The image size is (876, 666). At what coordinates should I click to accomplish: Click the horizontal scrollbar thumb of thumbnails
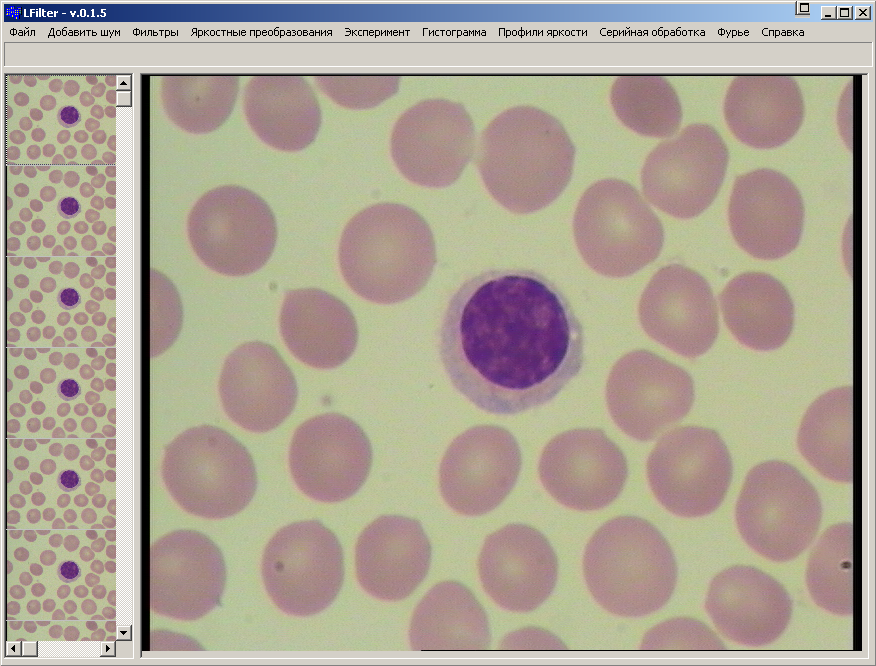pos(30,649)
